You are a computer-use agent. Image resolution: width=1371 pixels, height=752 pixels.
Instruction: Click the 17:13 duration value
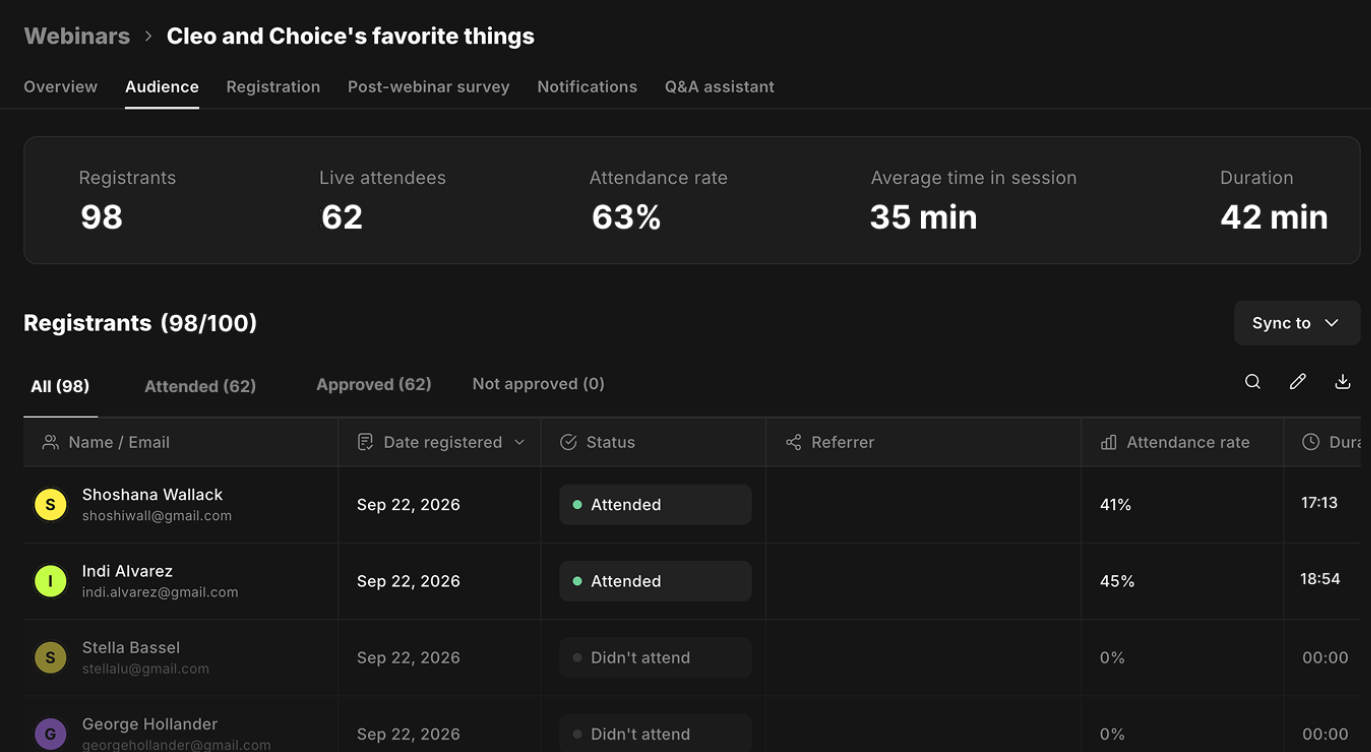(1319, 503)
